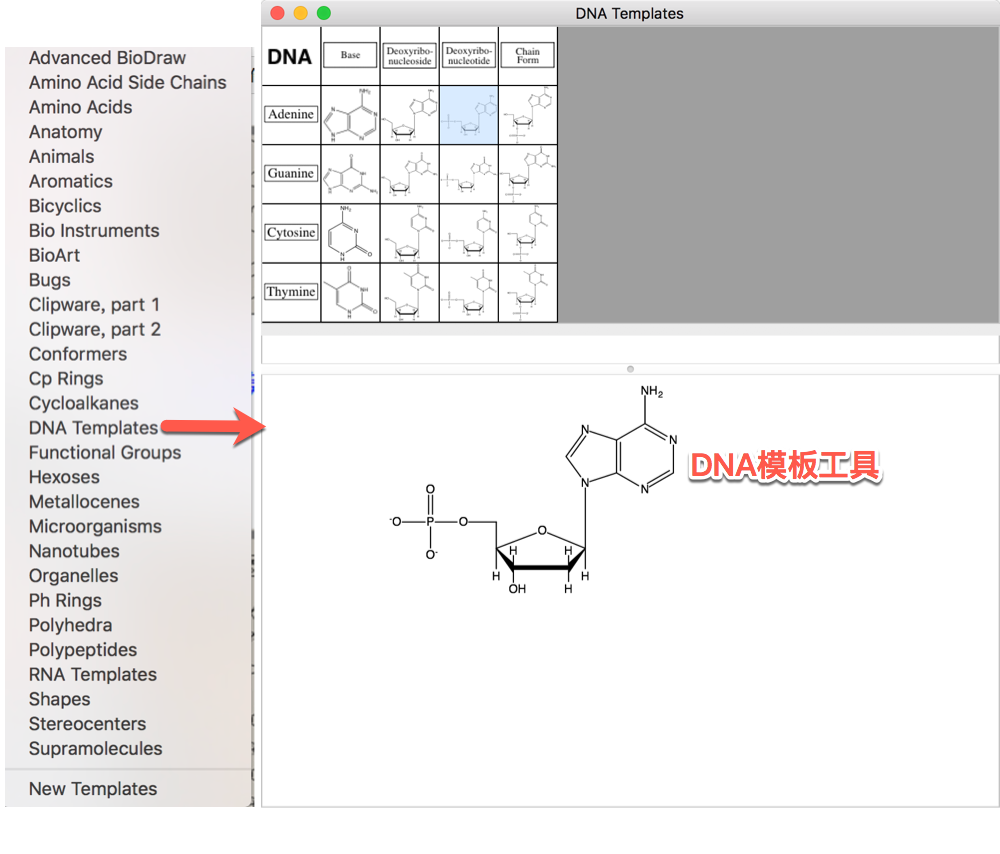Image resolution: width=1000 pixels, height=854 pixels.
Task: Select the Thymine chain form template
Action: point(528,293)
